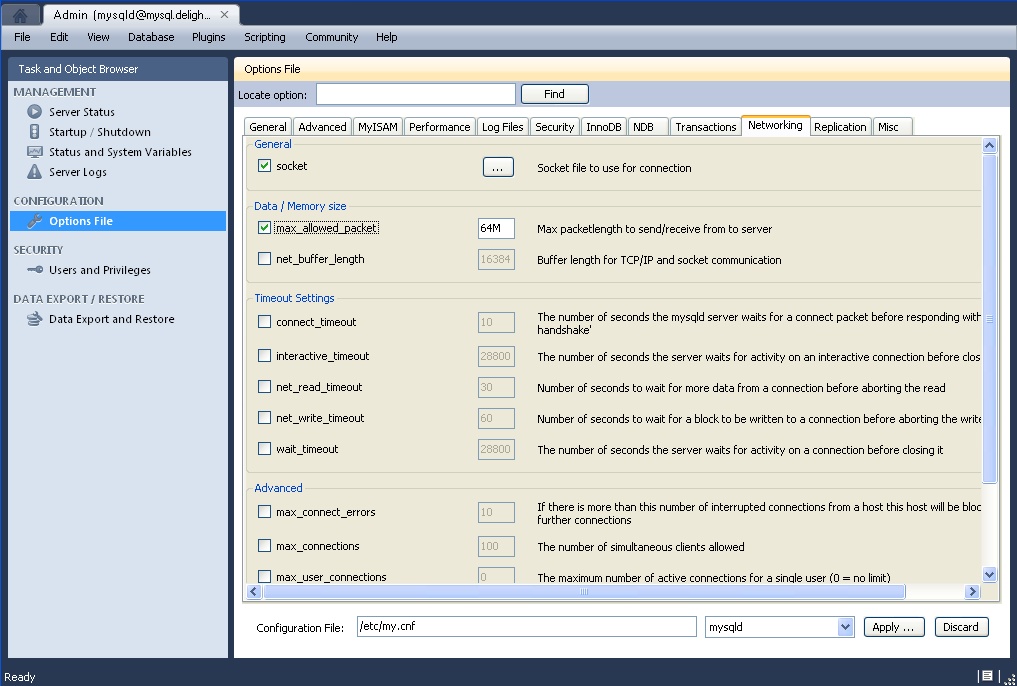Enable the connect_timeout setting
Viewport: 1017px width, 686px height.
(264, 322)
